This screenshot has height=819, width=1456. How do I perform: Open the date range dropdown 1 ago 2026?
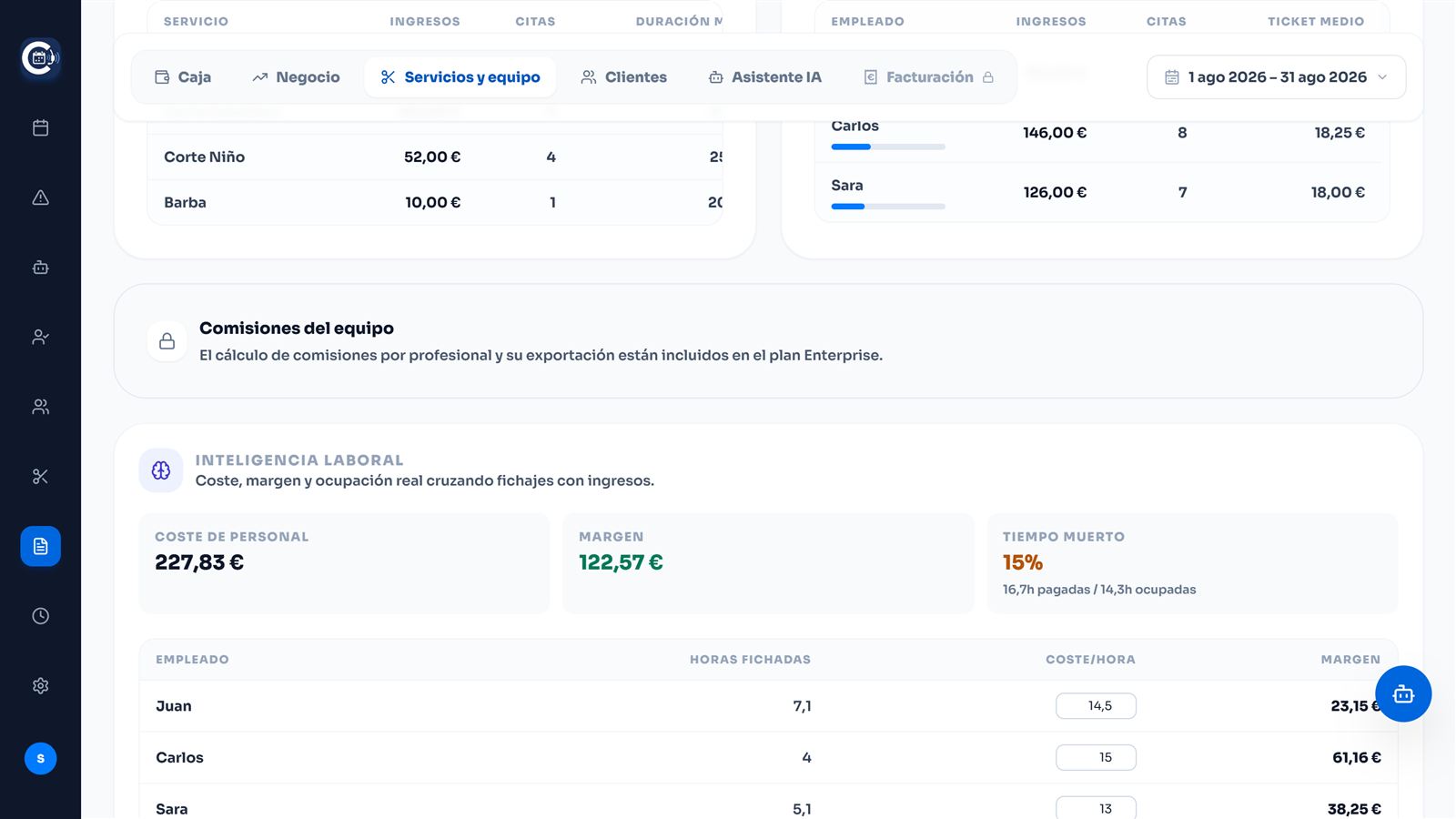1276,77
